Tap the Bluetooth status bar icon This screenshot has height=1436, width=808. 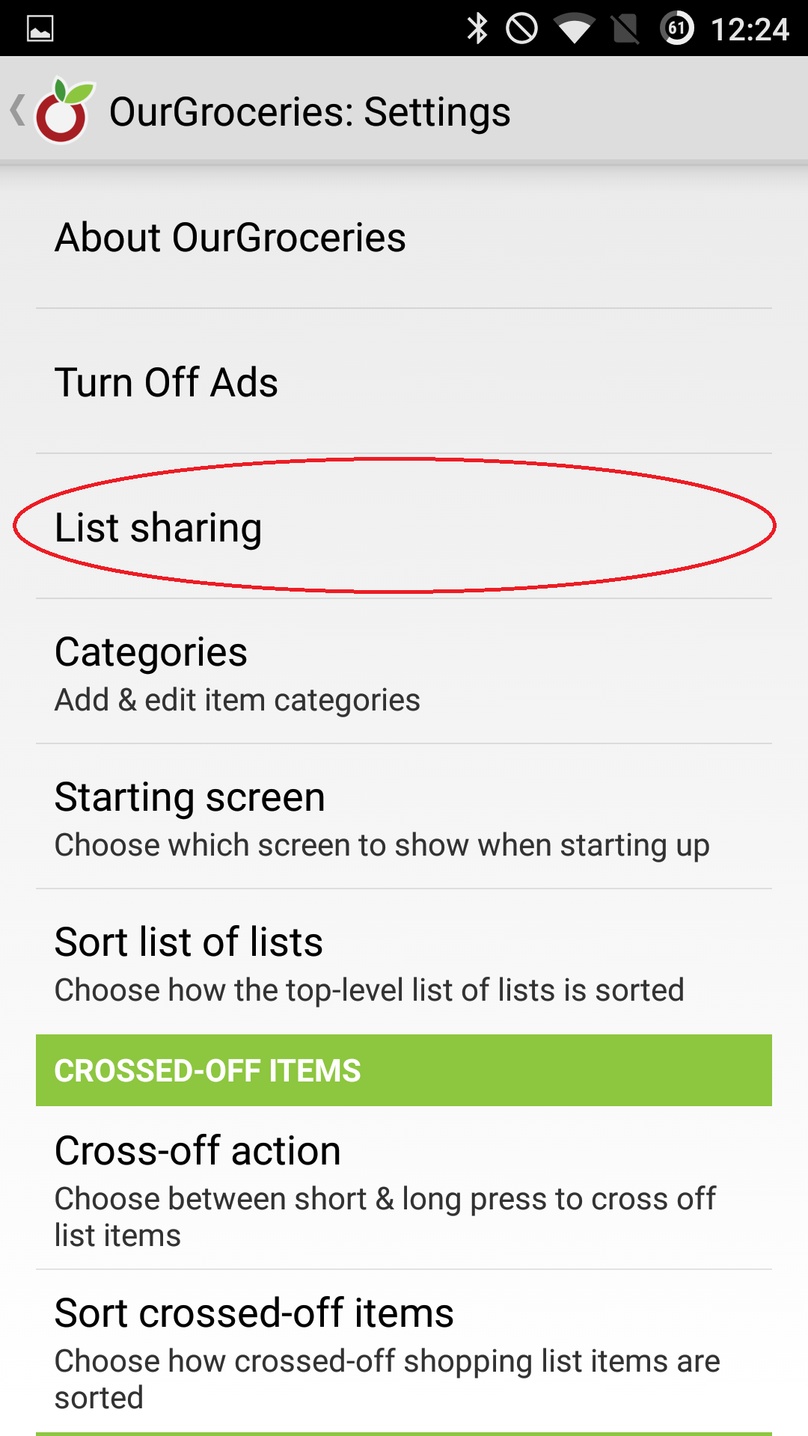[478, 29]
